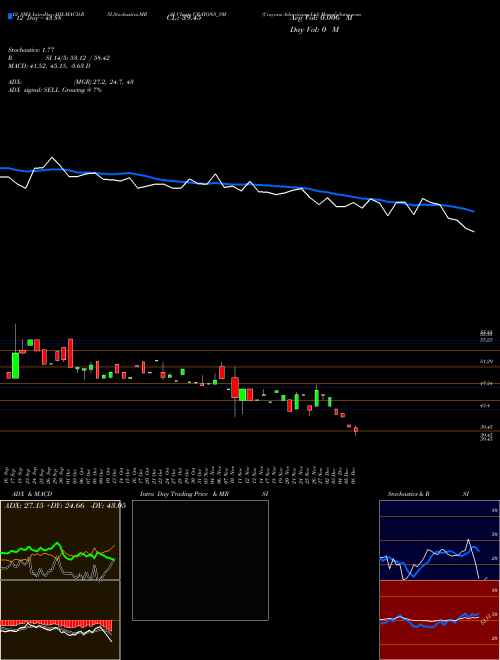
Task: Select the 'Day Vol: 0 M' reading
Action: coord(315,30)
